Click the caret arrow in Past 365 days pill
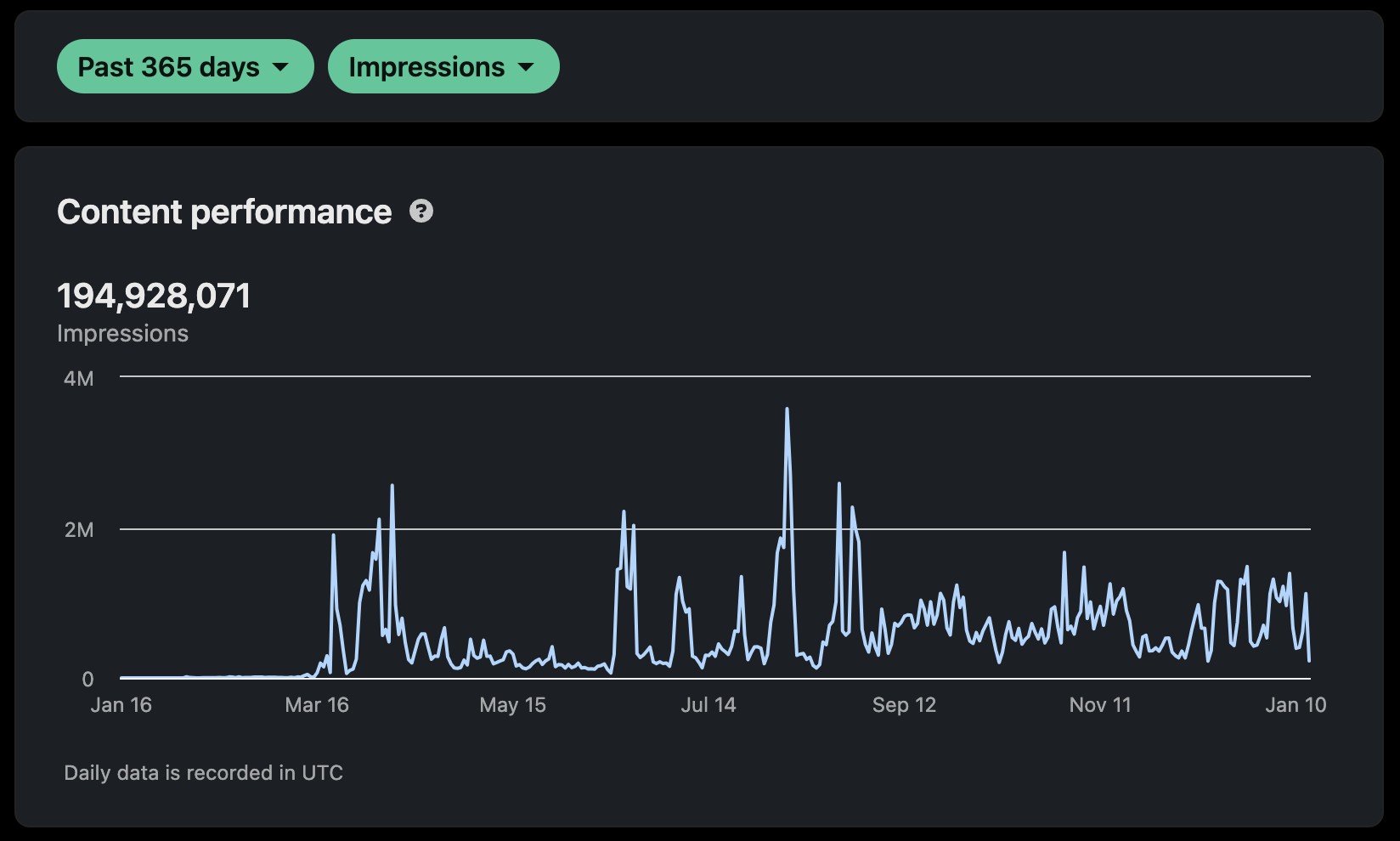1400x841 pixels. pyautogui.click(x=281, y=67)
